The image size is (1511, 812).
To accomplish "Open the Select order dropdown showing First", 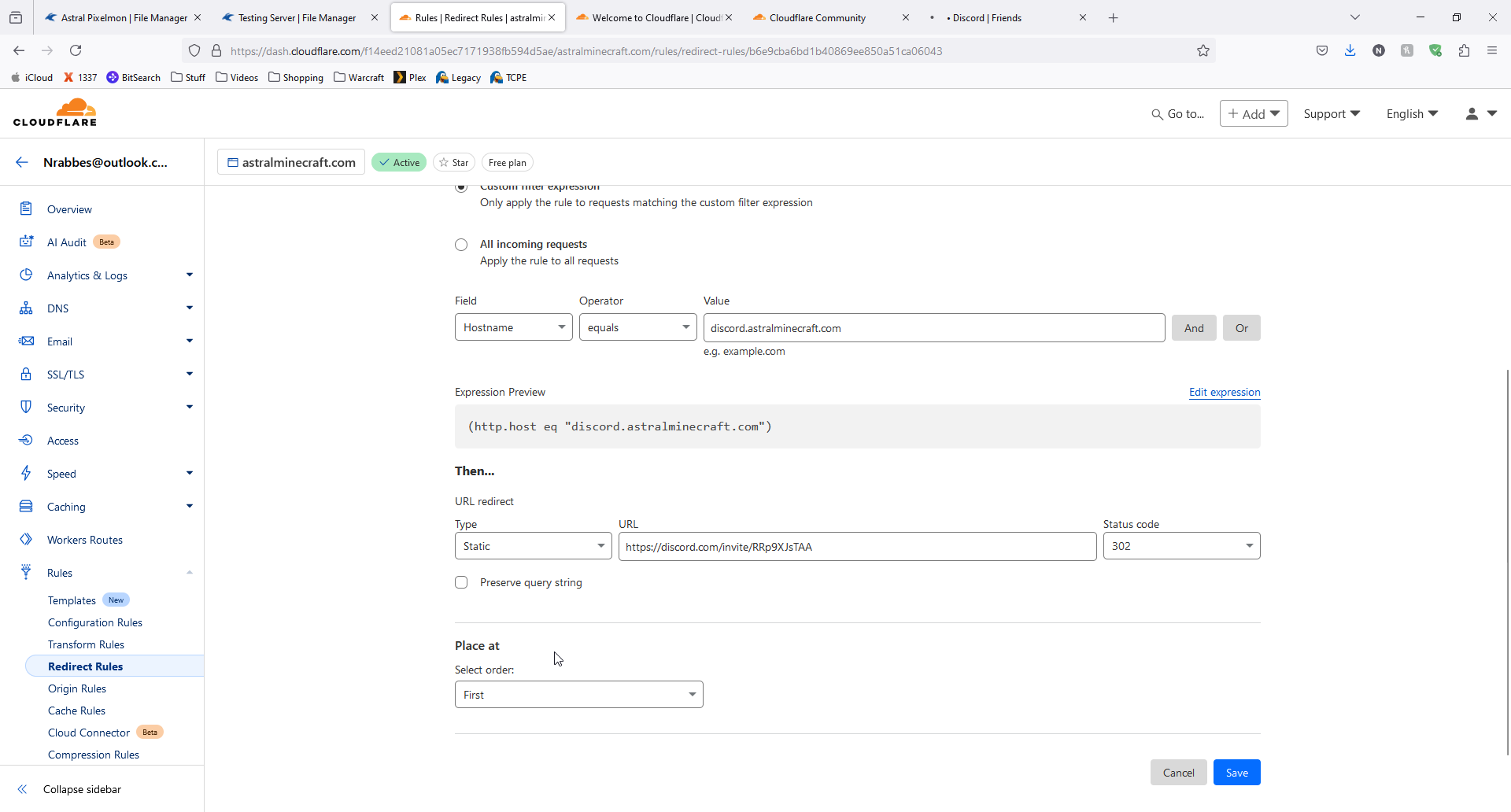I will (578, 695).
